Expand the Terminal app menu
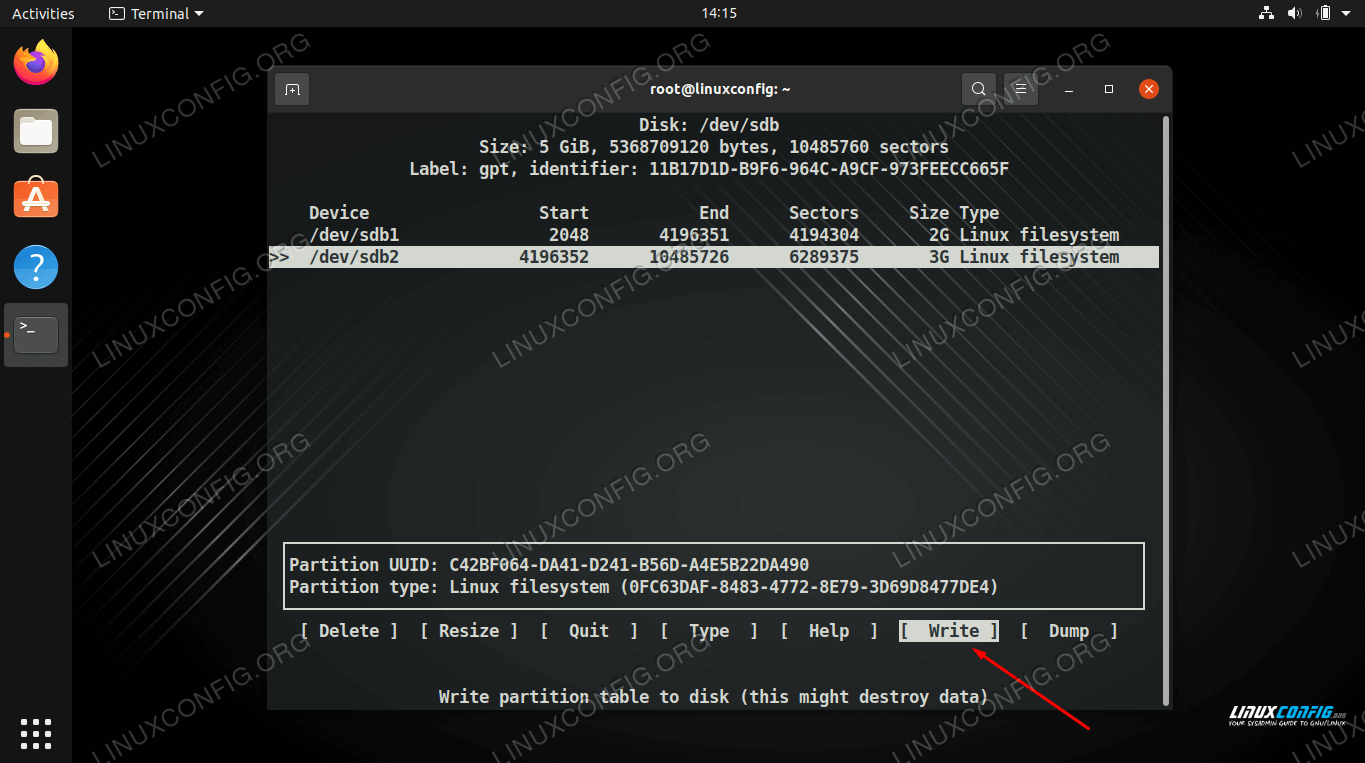Screen dimensions: 1365x763 [x=156, y=13]
